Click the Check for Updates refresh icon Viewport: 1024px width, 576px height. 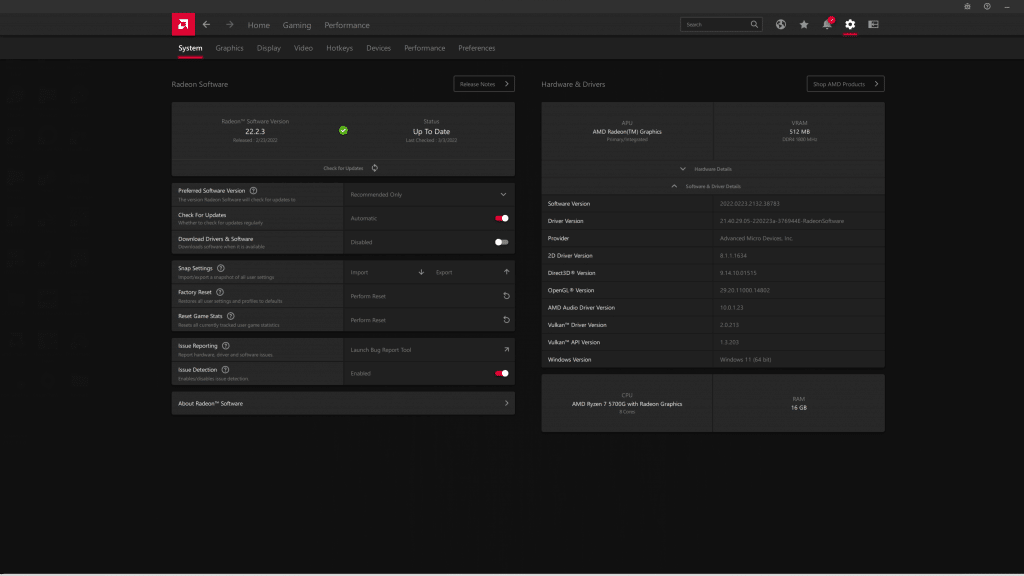[375, 168]
